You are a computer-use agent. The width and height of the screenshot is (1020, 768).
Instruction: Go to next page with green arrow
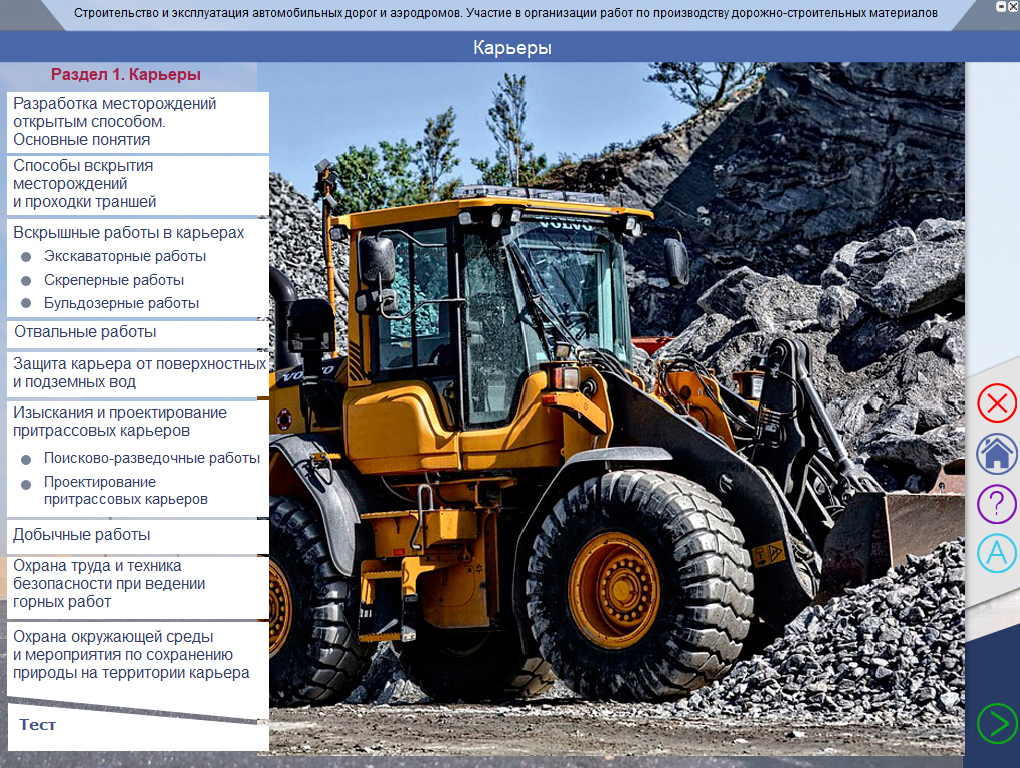point(996,723)
